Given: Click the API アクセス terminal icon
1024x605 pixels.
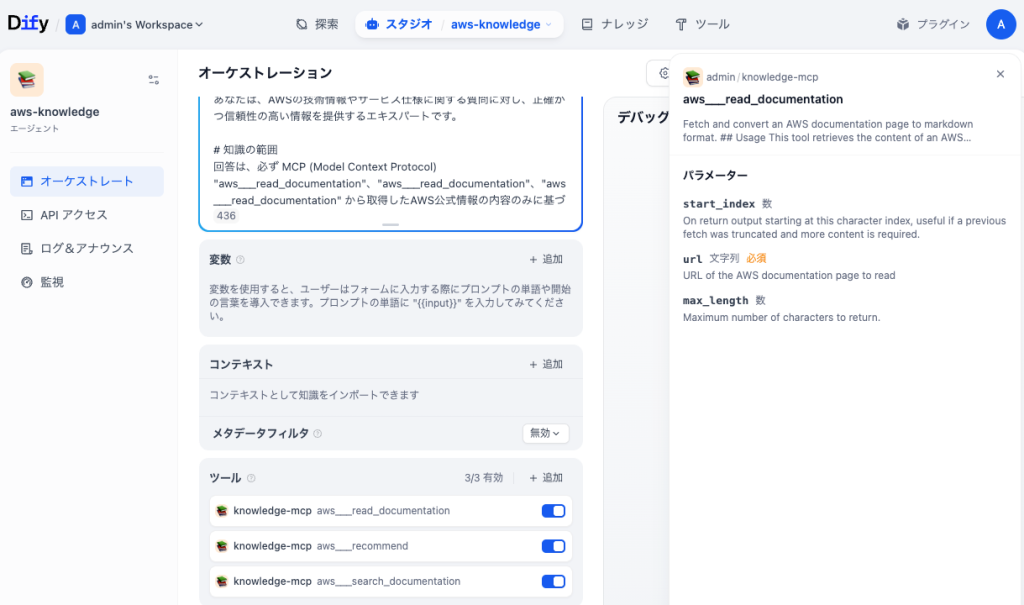Looking at the screenshot, I should 27,215.
